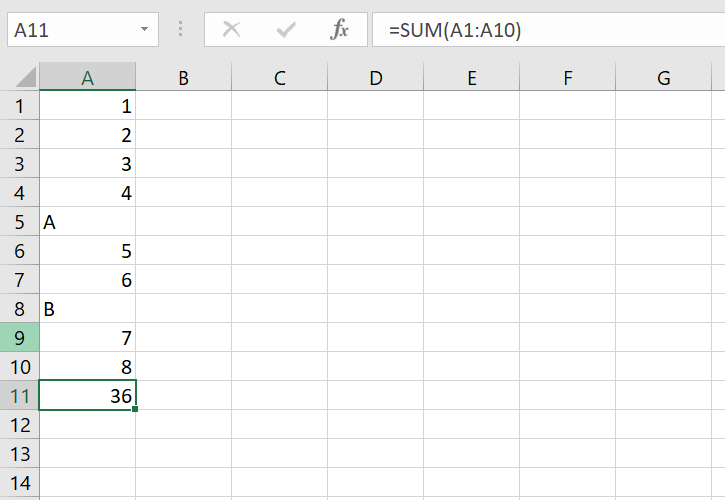Image resolution: width=725 pixels, height=500 pixels.
Task: Select column F header
Action: coord(567,77)
